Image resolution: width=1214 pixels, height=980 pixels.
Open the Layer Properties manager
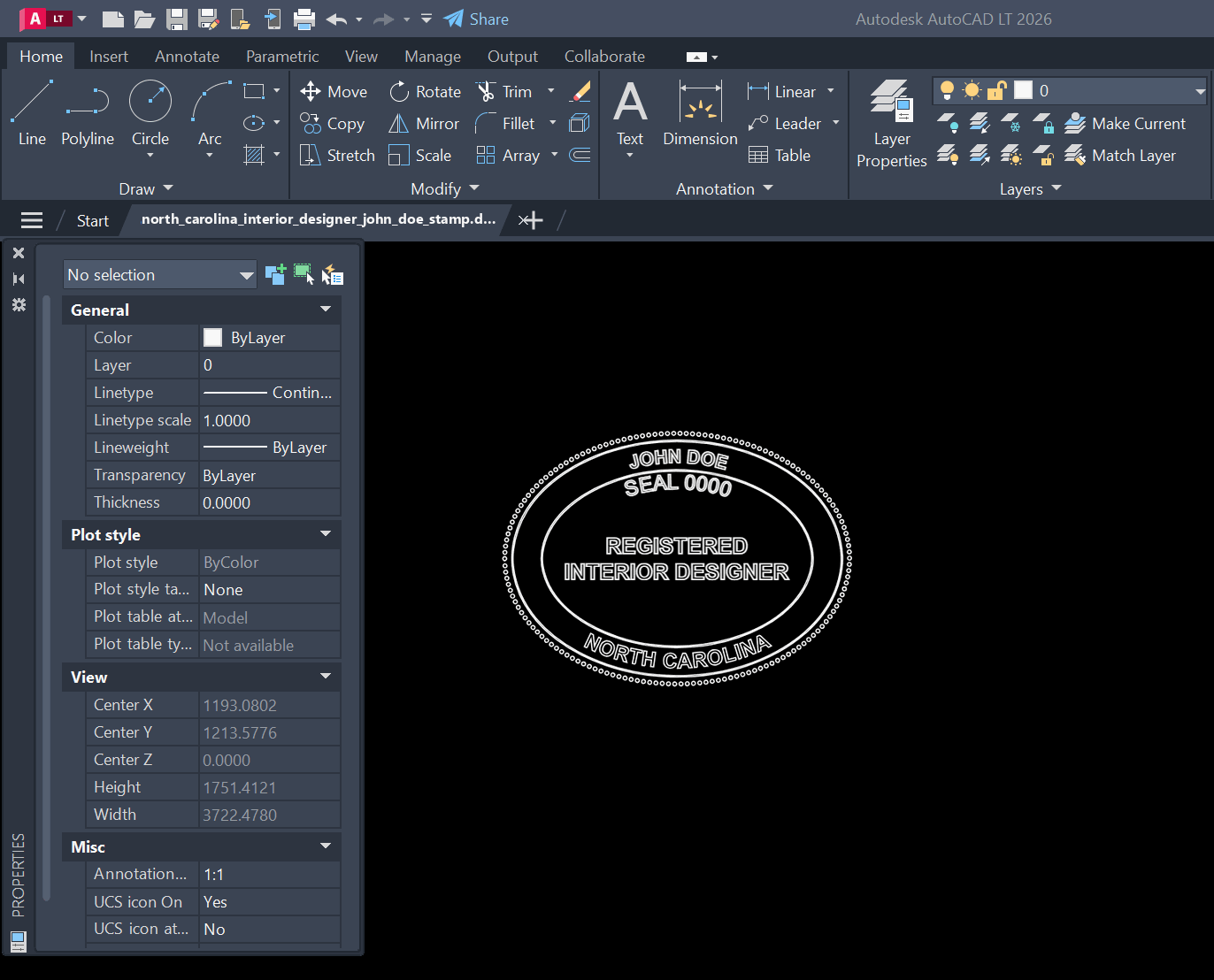point(891,124)
